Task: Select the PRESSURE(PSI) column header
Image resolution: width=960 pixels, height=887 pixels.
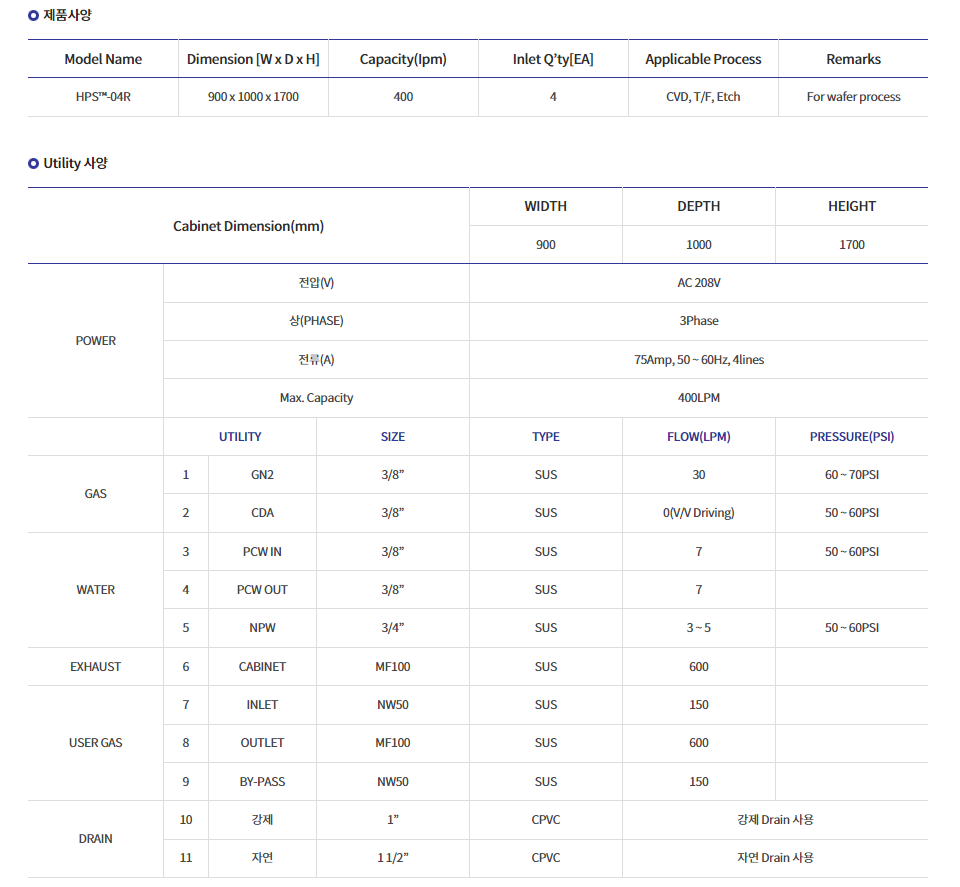Action: pos(851,436)
